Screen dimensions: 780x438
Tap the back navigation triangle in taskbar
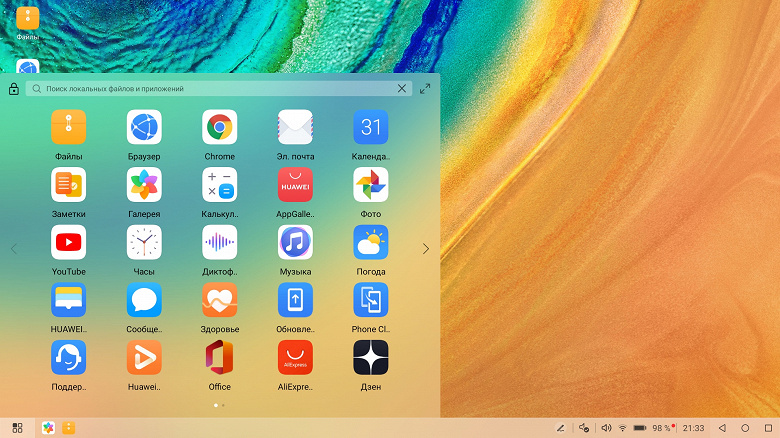pyautogui.click(x=722, y=428)
